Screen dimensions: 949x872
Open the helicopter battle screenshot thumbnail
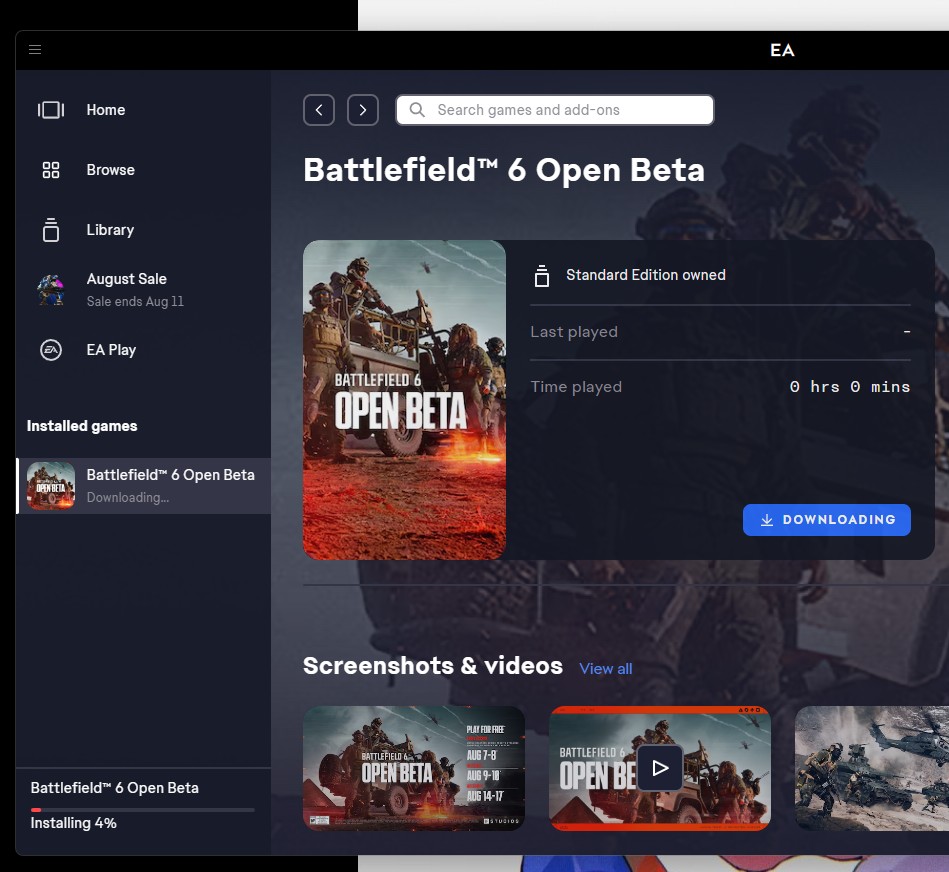872,769
